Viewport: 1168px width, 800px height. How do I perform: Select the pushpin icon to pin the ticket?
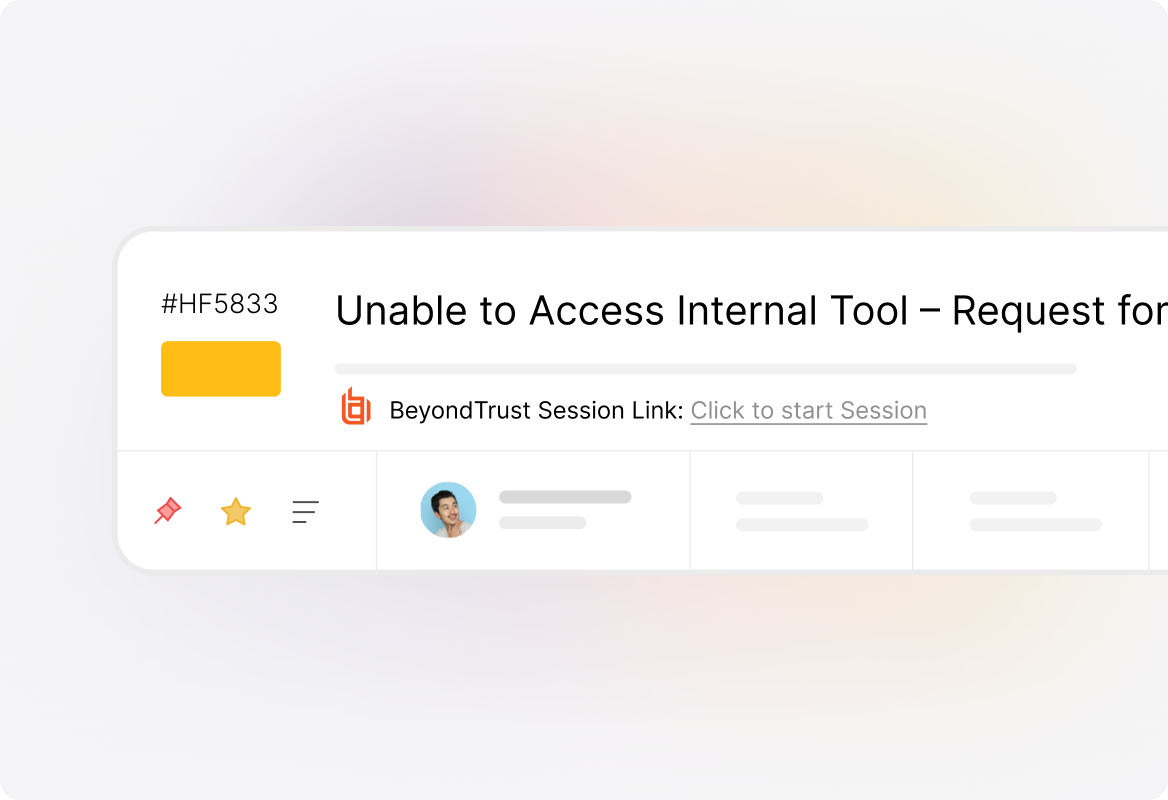tap(167, 511)
